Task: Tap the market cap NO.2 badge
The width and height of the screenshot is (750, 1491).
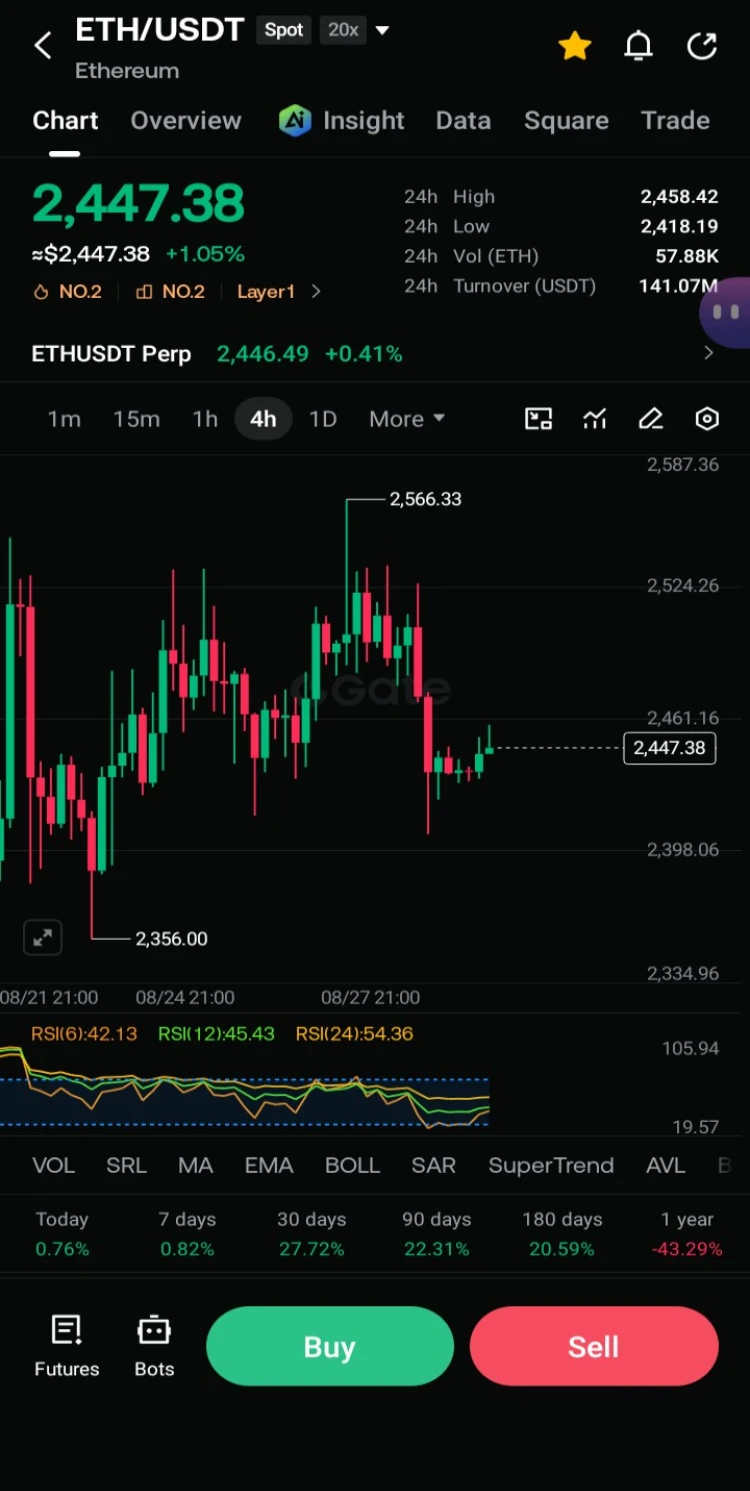Action: (170, 292)
